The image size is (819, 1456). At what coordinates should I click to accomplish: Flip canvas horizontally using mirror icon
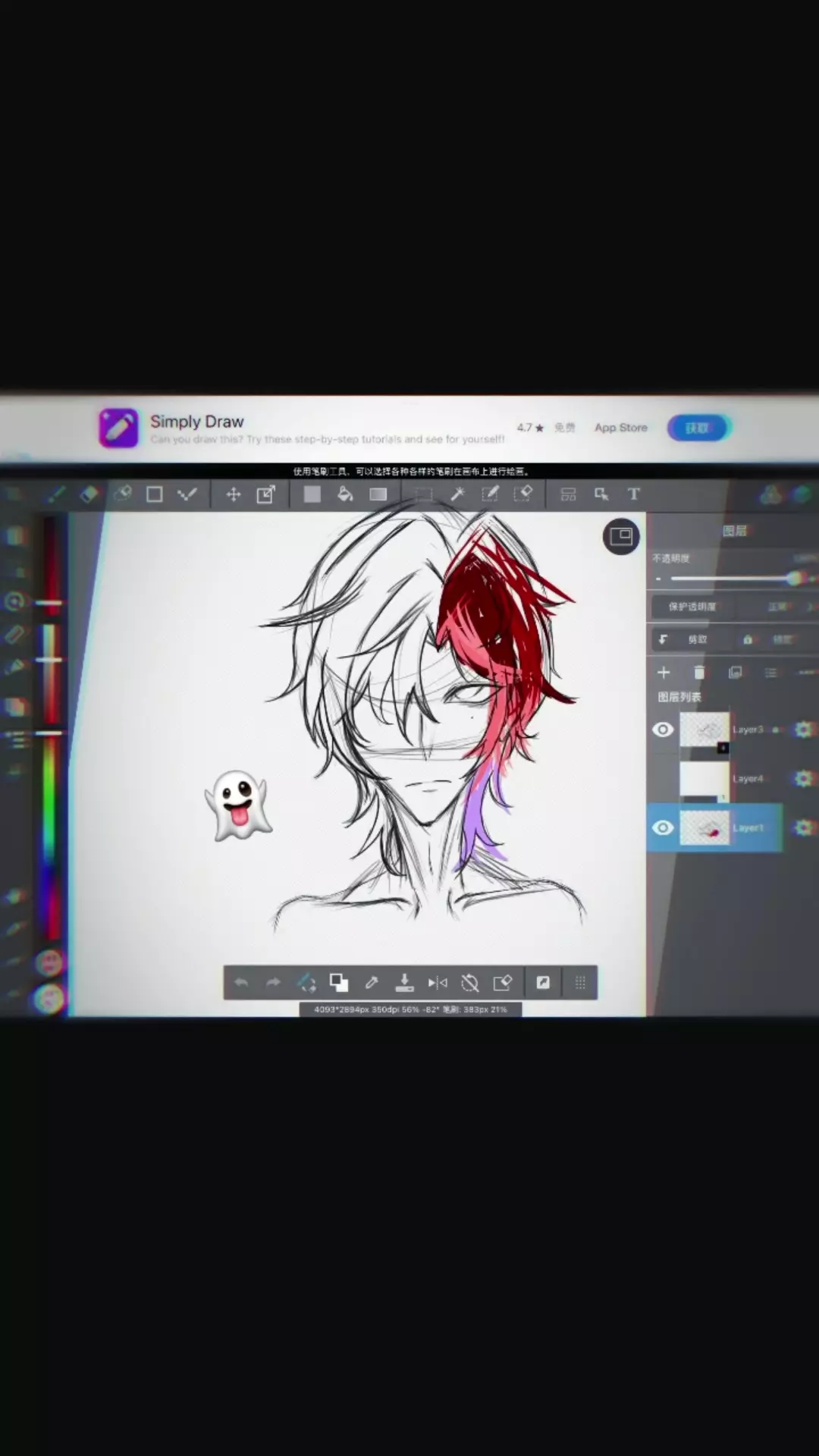(x=438, y=983)
